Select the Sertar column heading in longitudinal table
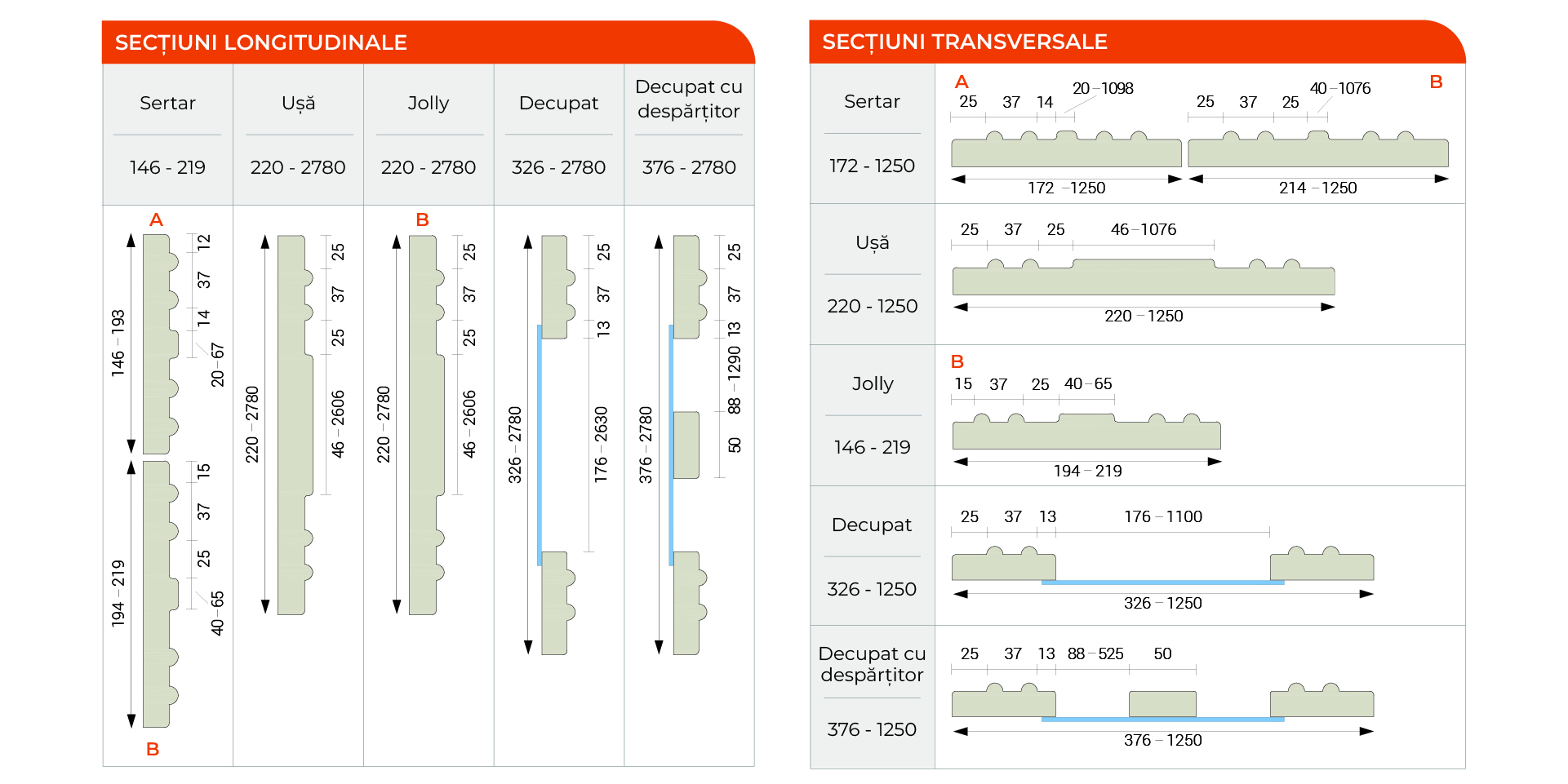Viewport: 1568px width, 784px height. pos(167,103)
